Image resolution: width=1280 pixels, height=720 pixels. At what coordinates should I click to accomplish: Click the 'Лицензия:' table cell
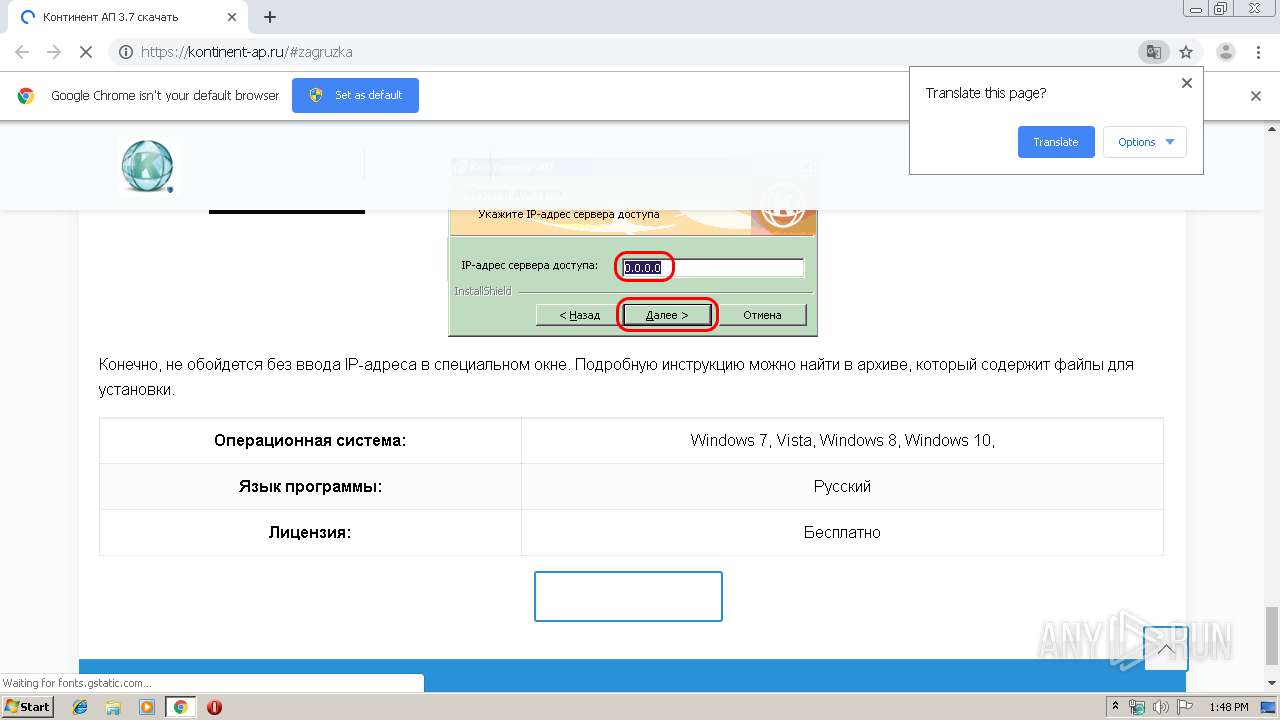pos(310,532)
